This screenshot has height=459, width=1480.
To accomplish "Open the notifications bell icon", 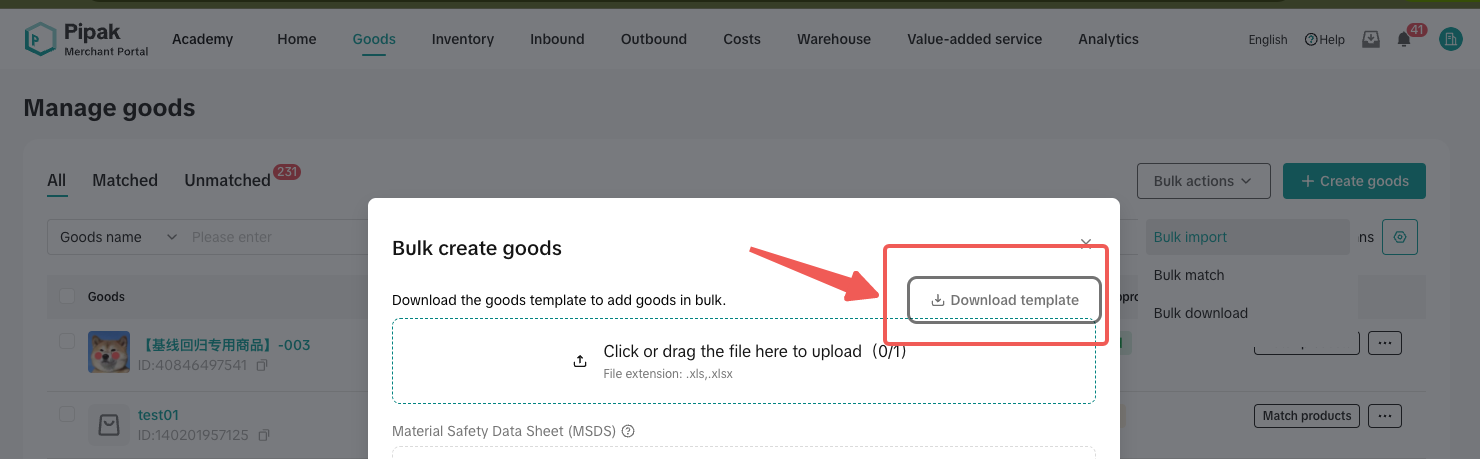I will click(x=1404, y=40).
